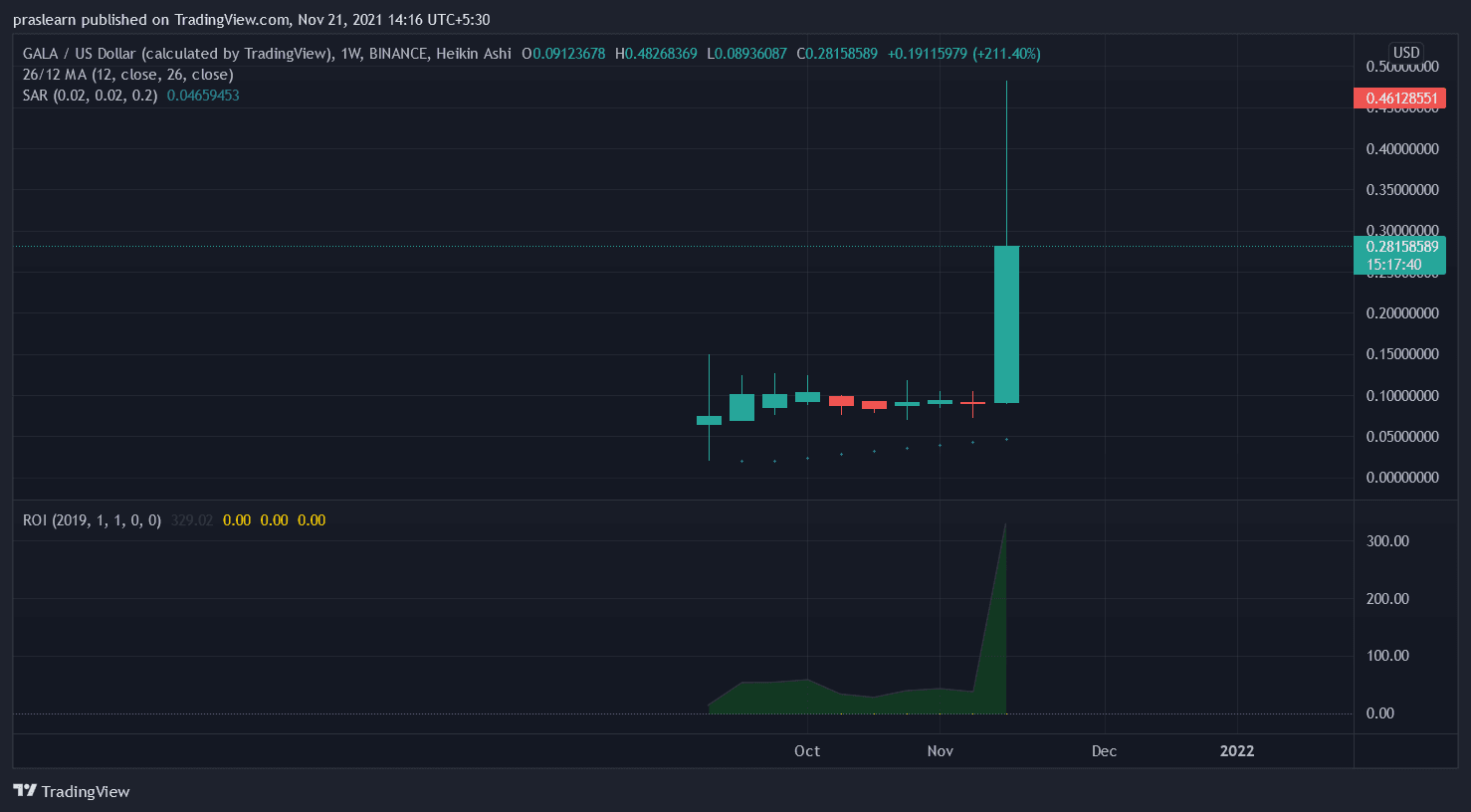Viewport: 1471px width, 812px height.
Task: Click the TradingView logo icon
Action: [25, 791]
